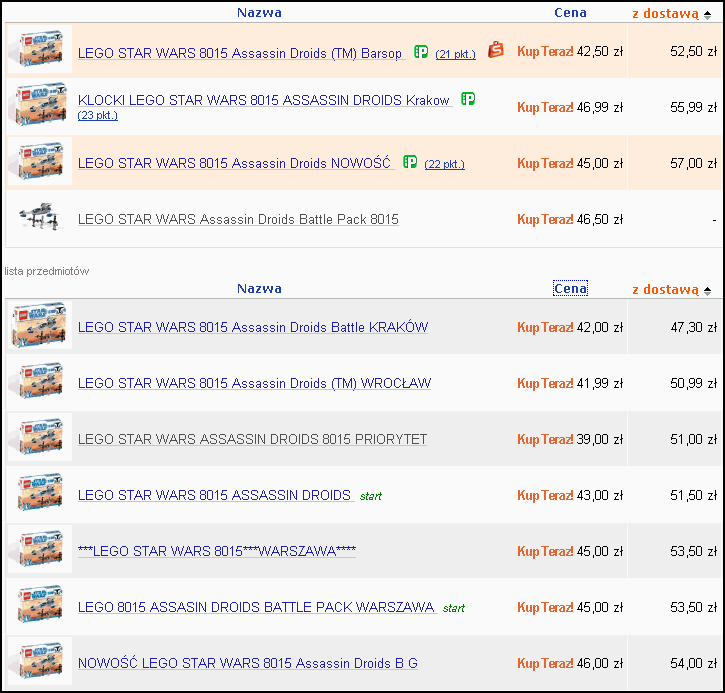The height and width of the screenshot is (693, 725).
Task: Select the 47,30 zł delivery price
Action: [693, 327]
